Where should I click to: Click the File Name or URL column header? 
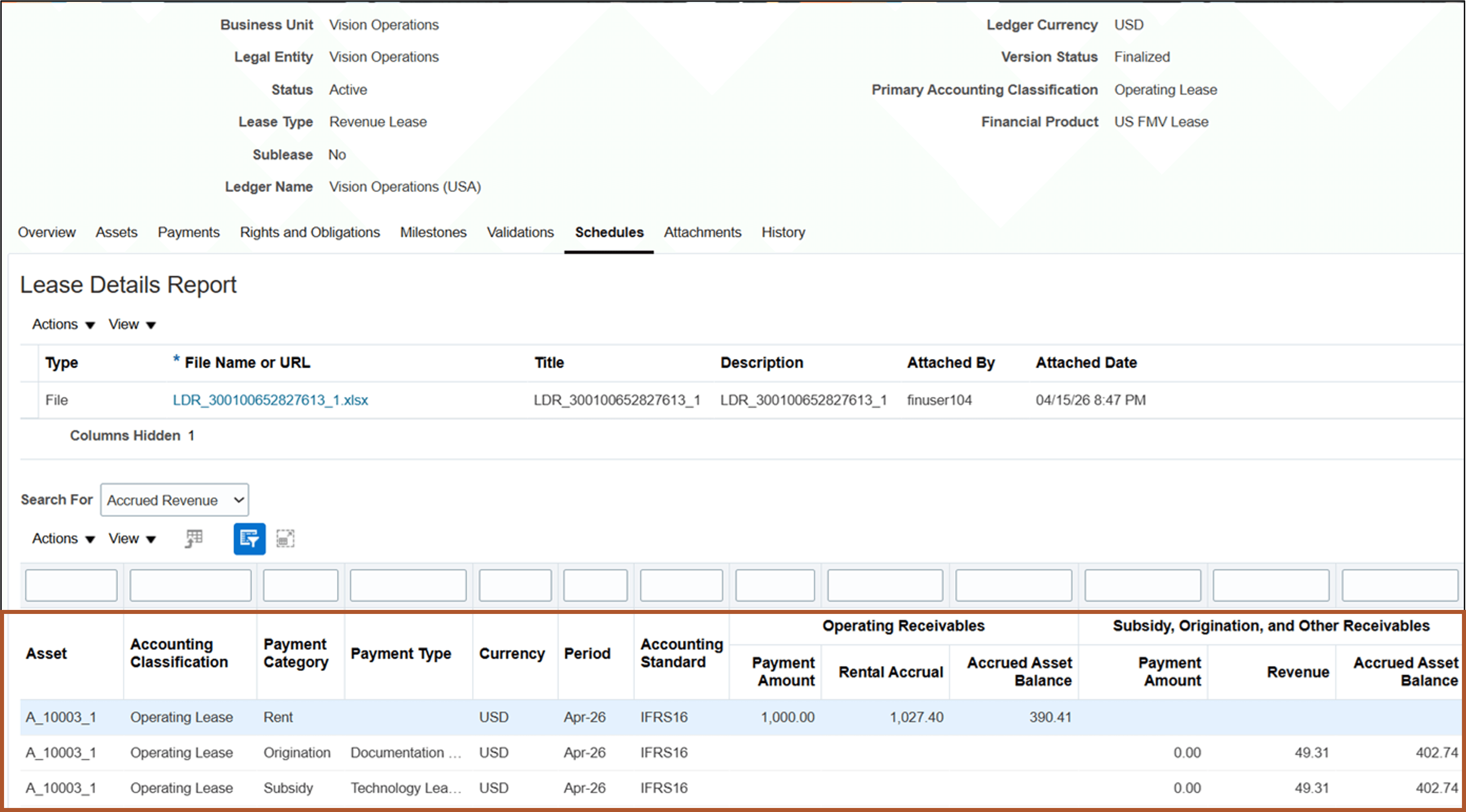(247, 362)
